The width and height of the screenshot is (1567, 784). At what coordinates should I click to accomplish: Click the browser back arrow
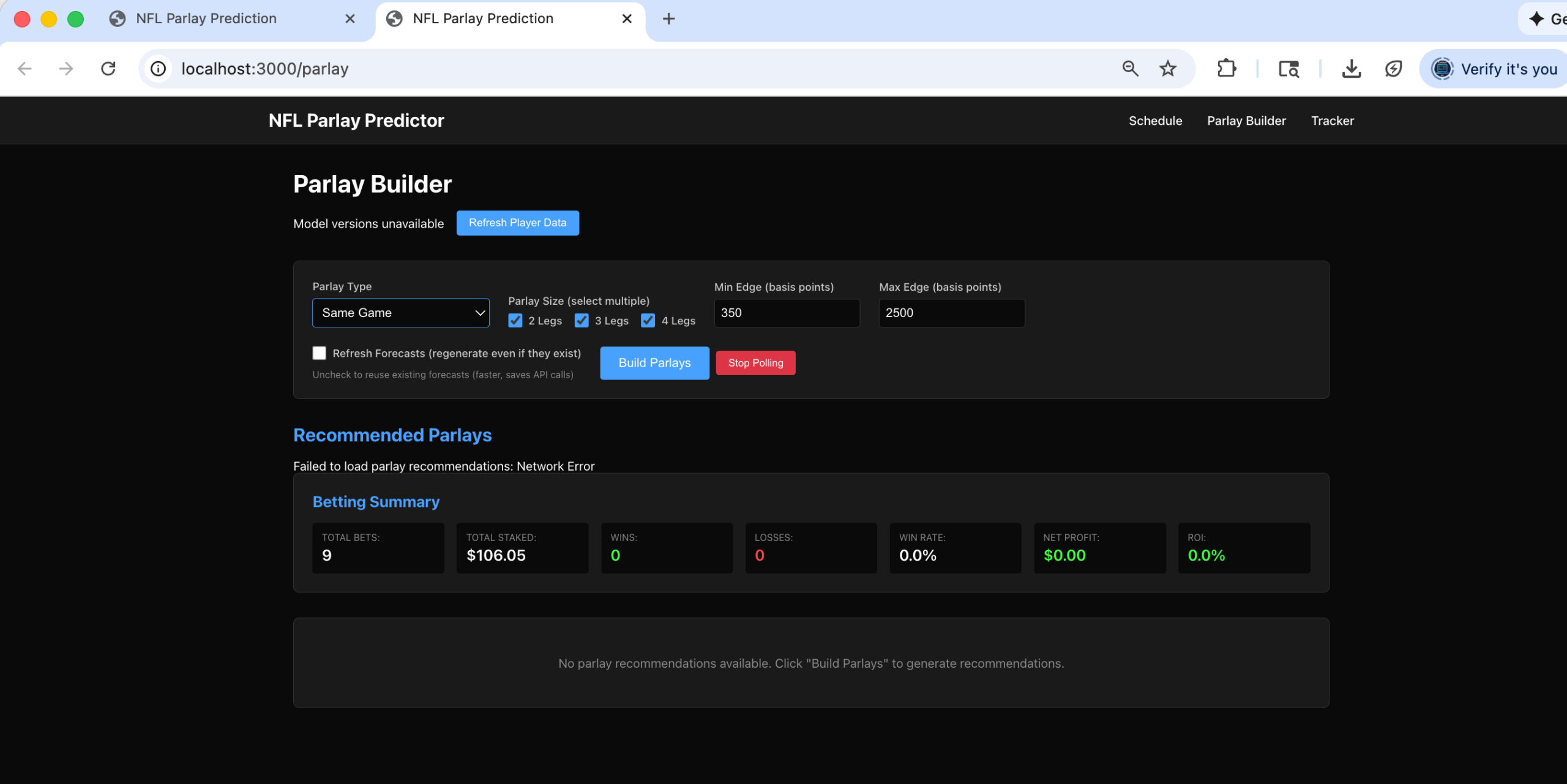pos(24,69)
